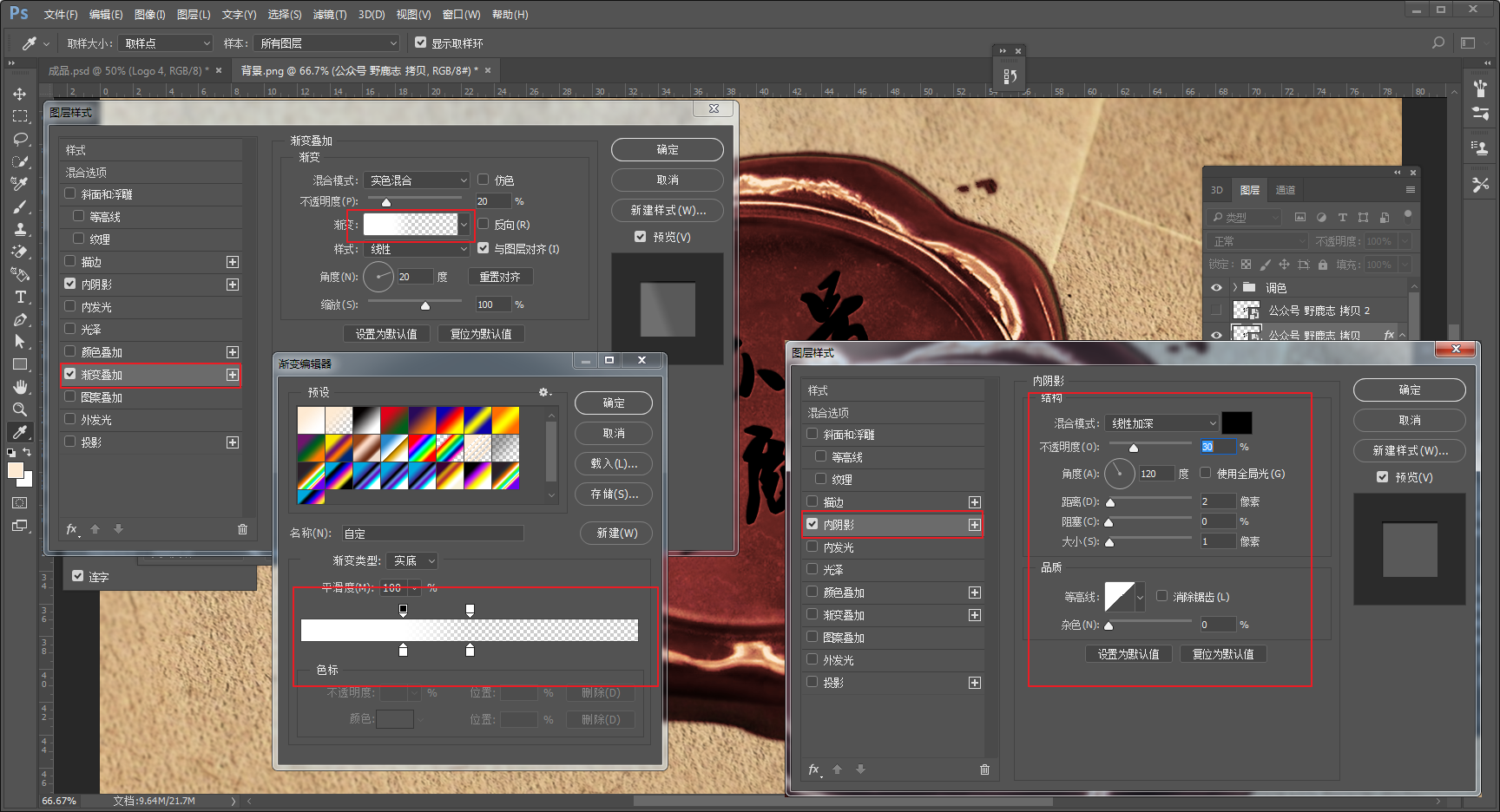
Task: Hide the 调色 layer group
Action: [1216, 288]
